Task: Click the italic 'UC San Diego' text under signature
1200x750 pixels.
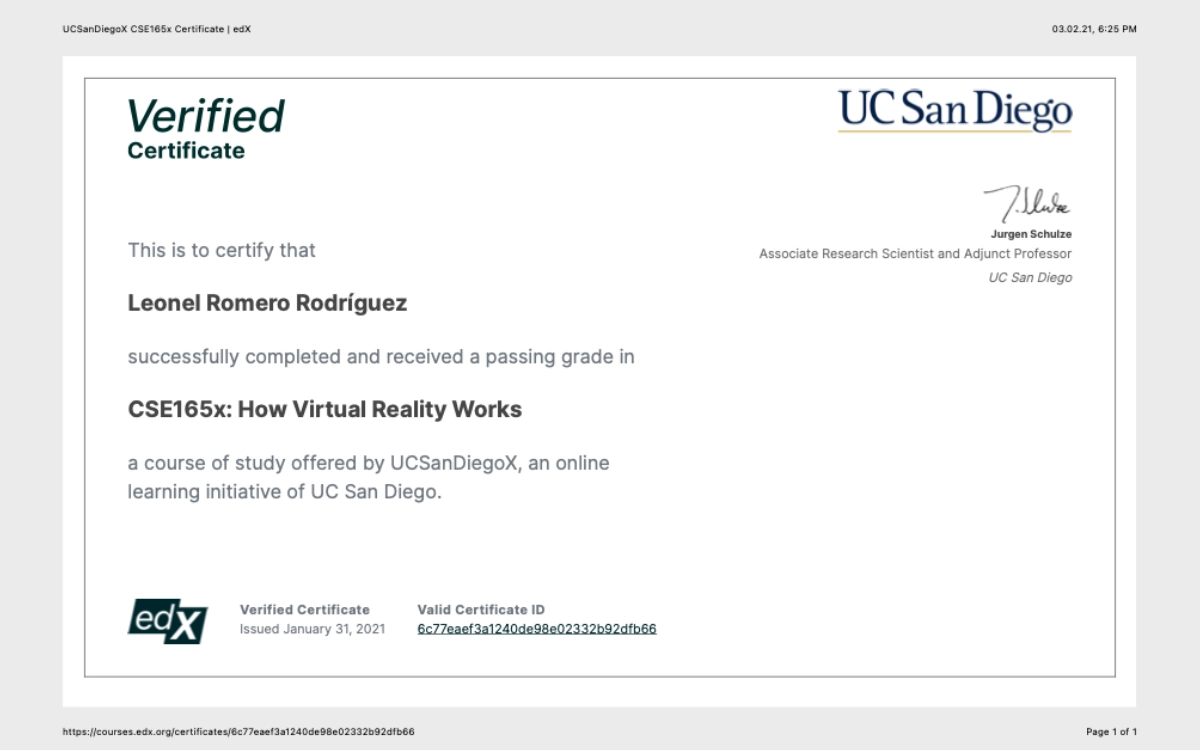Action: (1030, 278)
